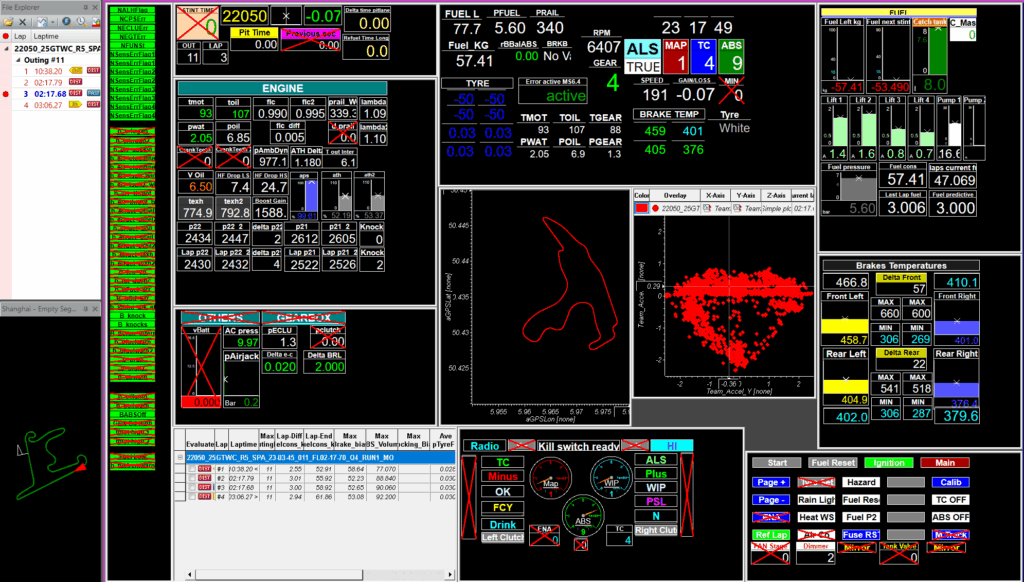Click the red DIST badge on lap 2
Screen dimensions: 1024x582
tap(75, 82)
